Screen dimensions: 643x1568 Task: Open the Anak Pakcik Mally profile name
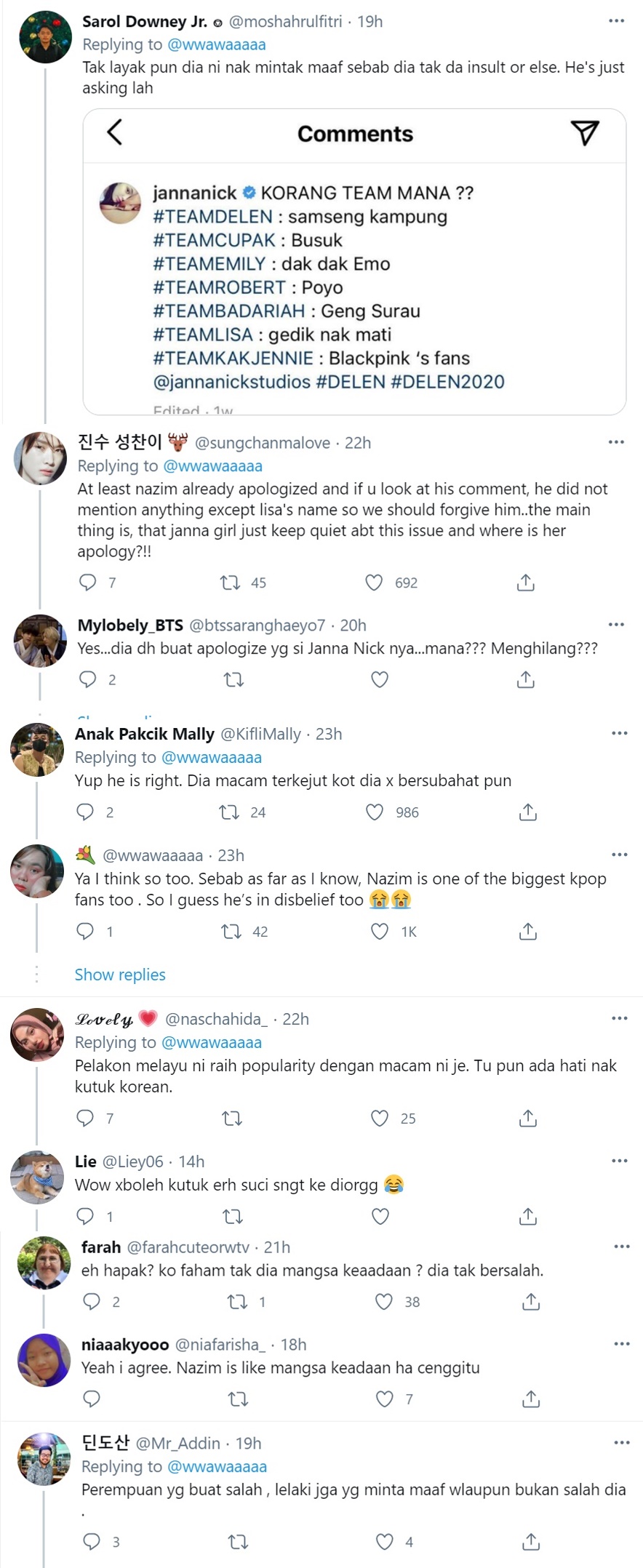145,734
